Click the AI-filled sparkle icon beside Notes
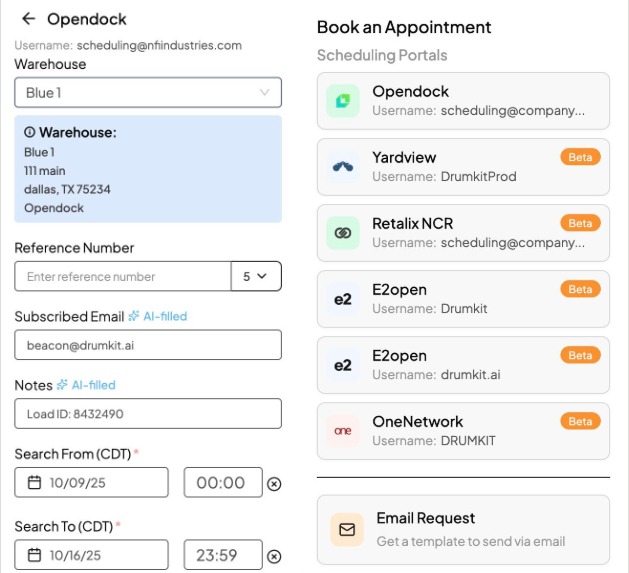 click(x=62, y=385)
